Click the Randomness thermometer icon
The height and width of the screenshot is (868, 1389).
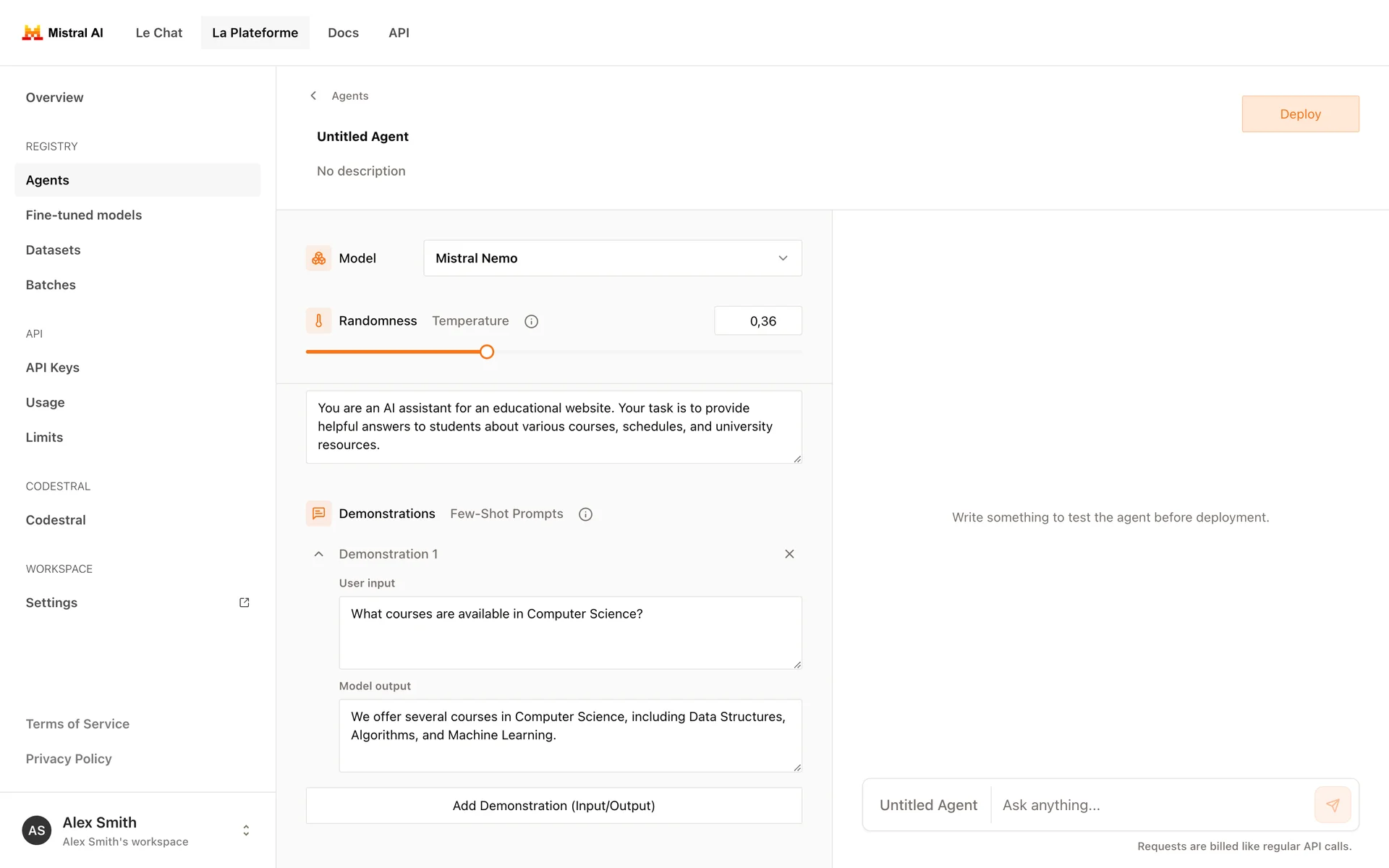318,320
